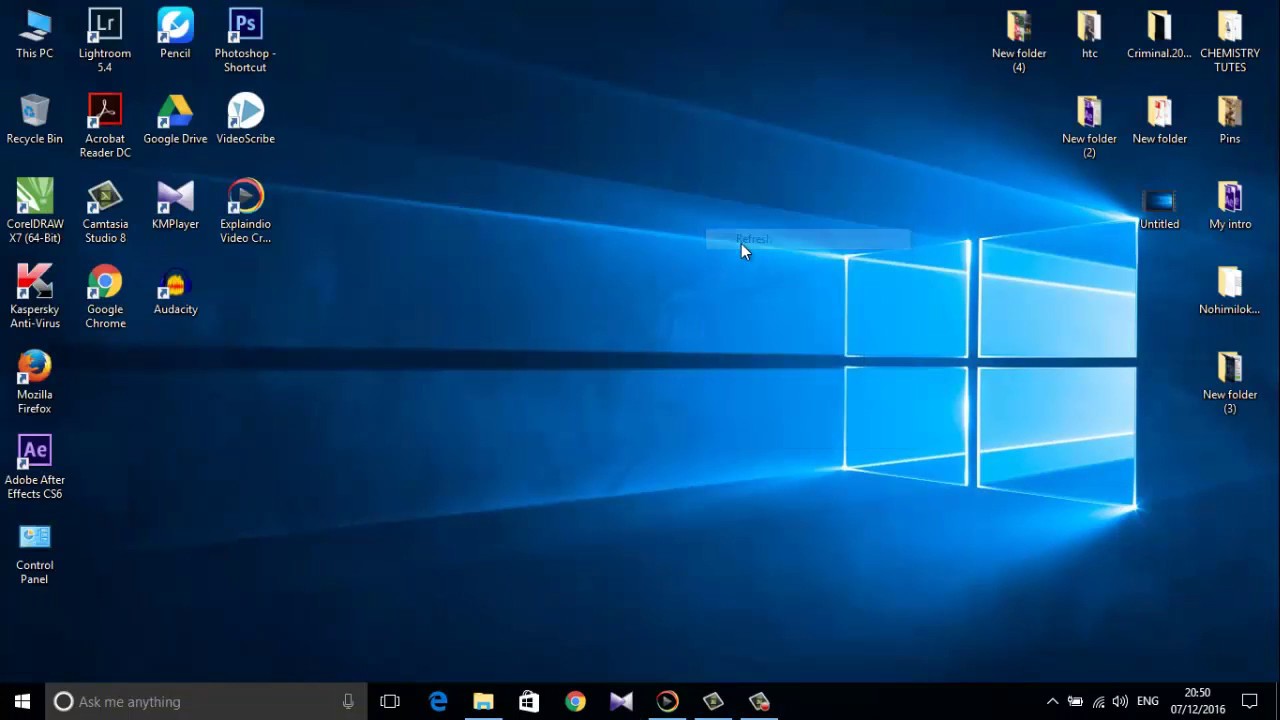The image size is (1280, 720).
Task: Select the Kaspersky Anti-Virus icon
Action: [x=34, y=296]
